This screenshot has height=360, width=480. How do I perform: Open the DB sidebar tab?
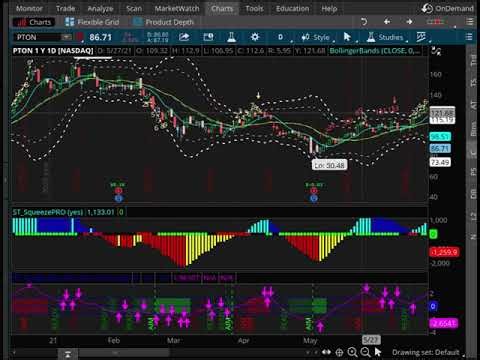473,194
